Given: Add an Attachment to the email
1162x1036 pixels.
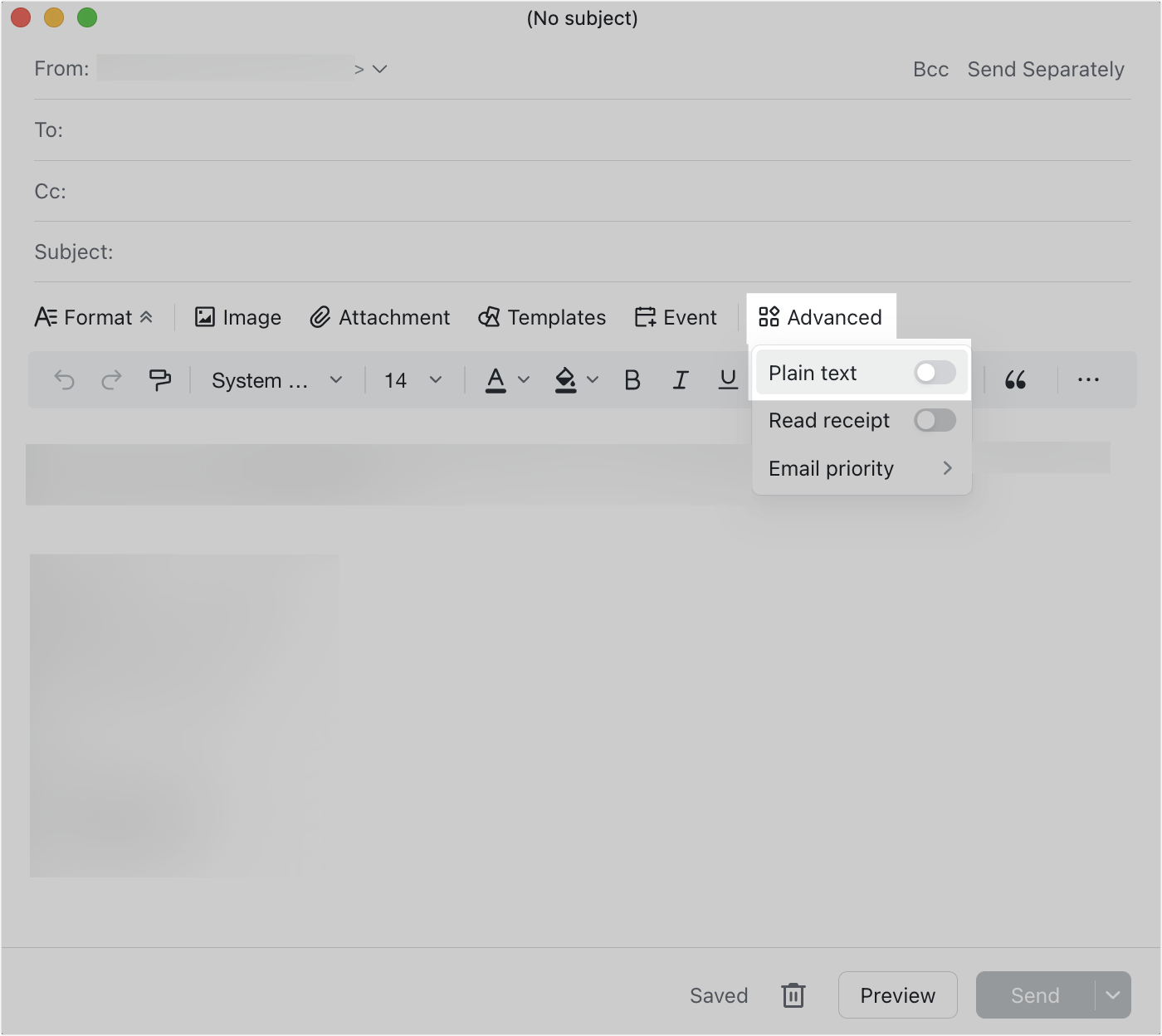Looking at the screenshot, I should click(380, 317).
